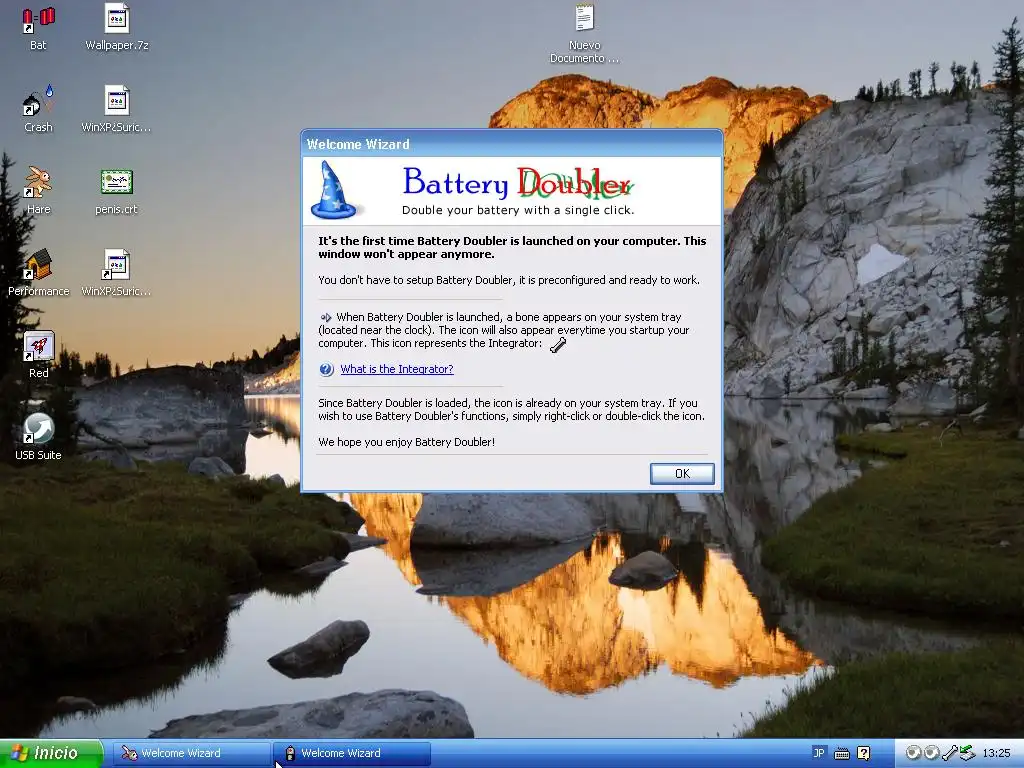Image resolution: width=1024 pixels, height=768 pixels.
Task: Click the Welcome Wizard title bar text
Action: point(358,144)
